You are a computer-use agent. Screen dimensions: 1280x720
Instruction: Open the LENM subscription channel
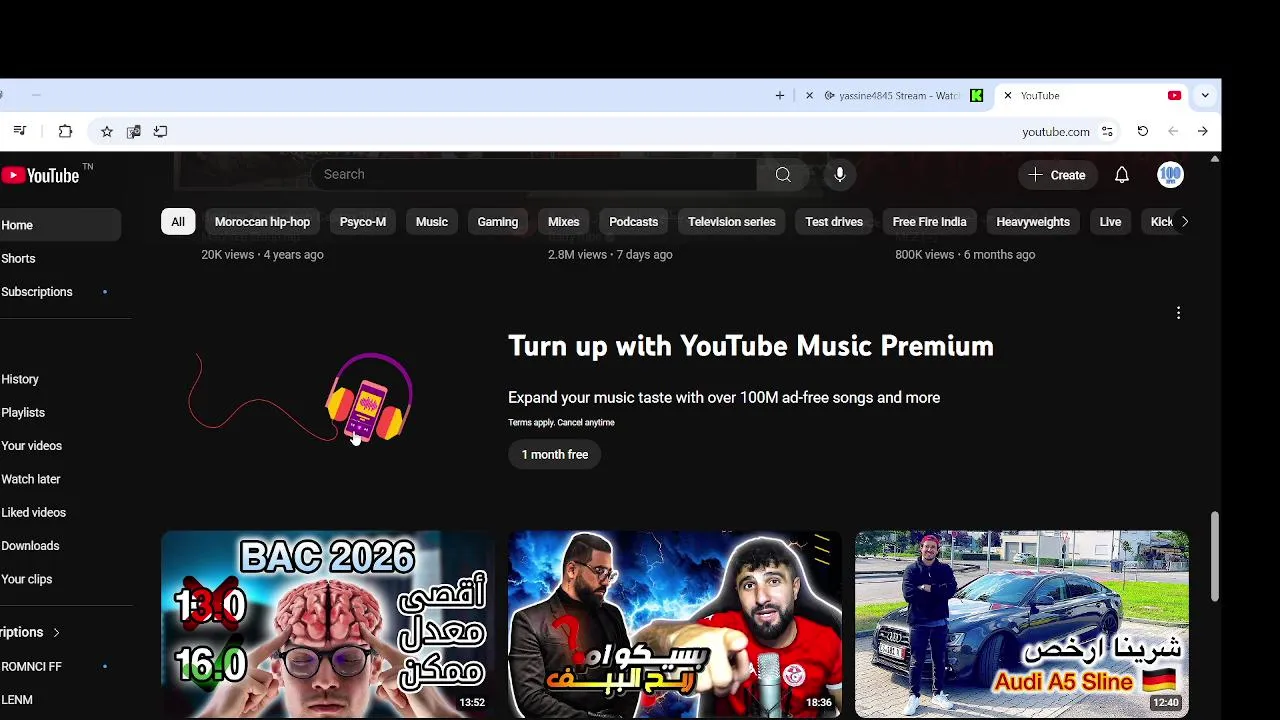coord(60,700)
